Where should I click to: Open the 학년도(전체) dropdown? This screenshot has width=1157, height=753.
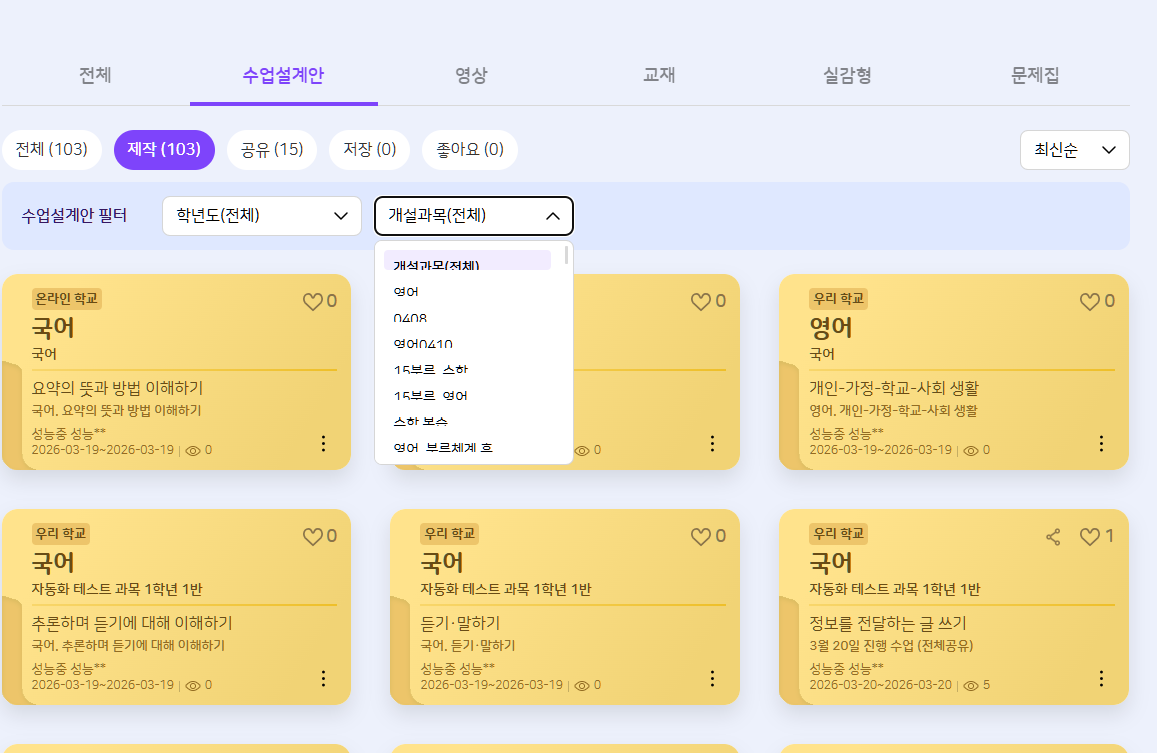click(261, 215)
